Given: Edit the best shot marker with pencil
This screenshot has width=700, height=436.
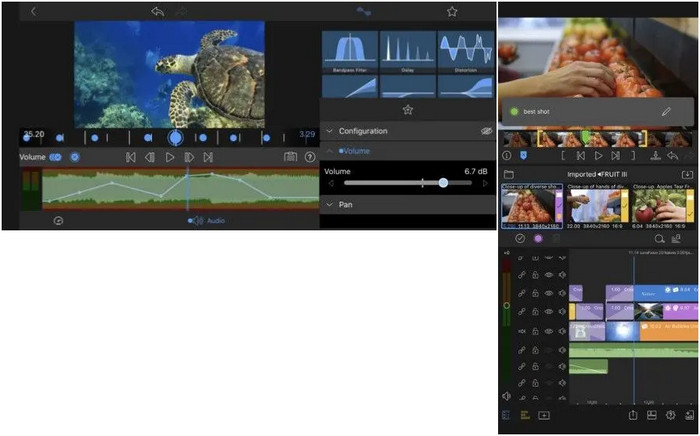Looking at the screenshot, I should (666, 112).
